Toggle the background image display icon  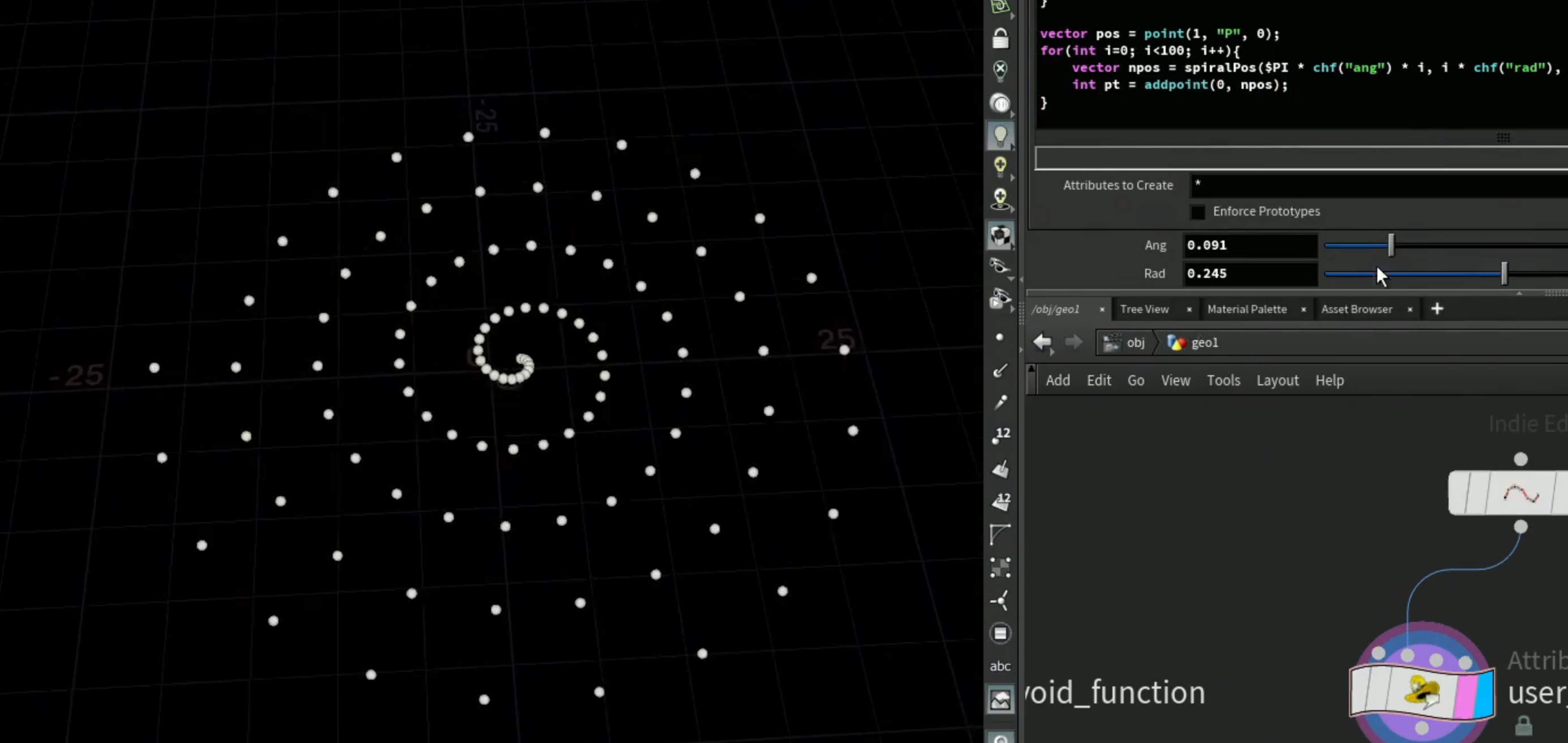[x=1000, y=701]
